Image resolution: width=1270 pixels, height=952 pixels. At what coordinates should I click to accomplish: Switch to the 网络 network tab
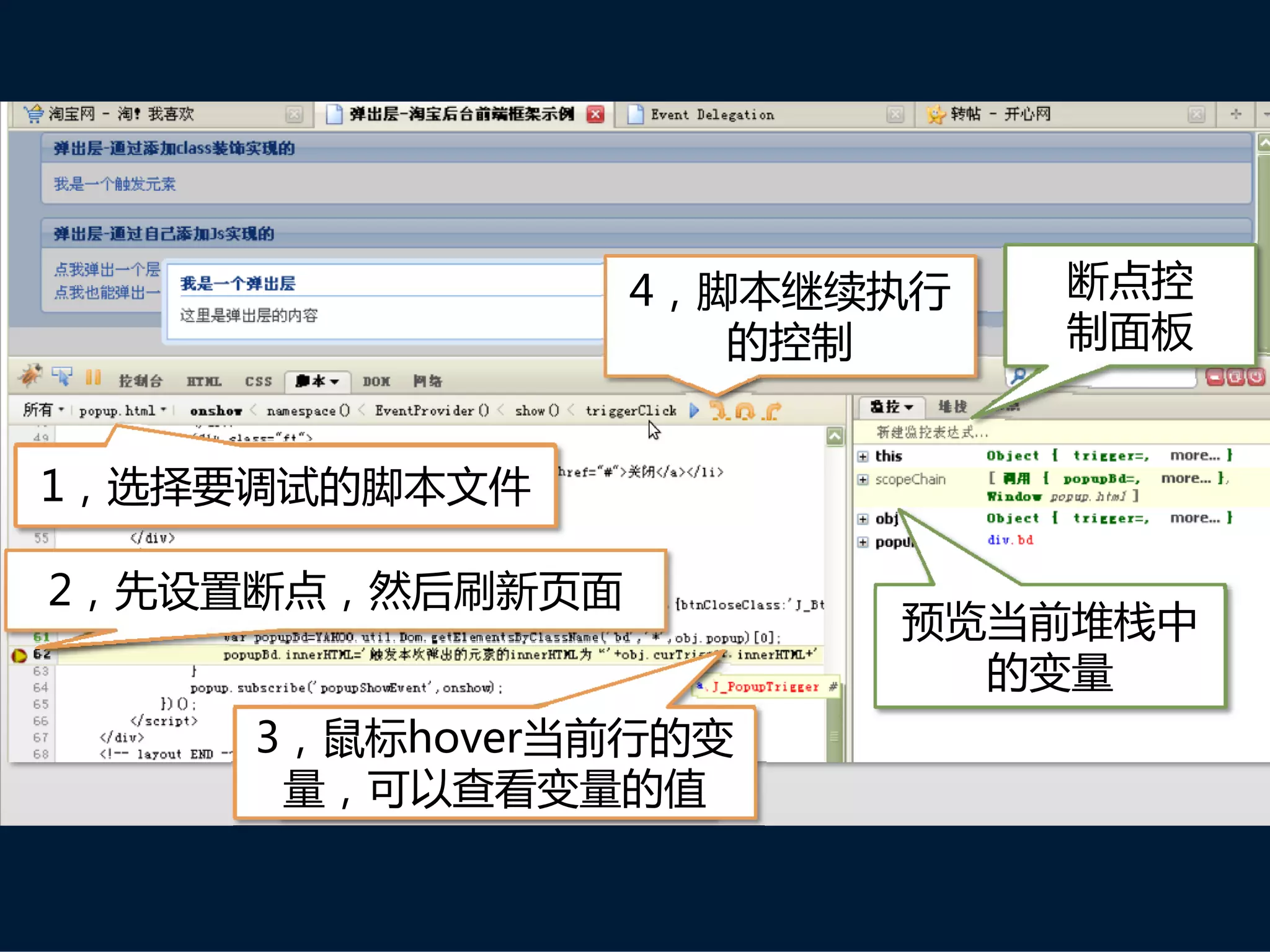click(x=428, y=381)
